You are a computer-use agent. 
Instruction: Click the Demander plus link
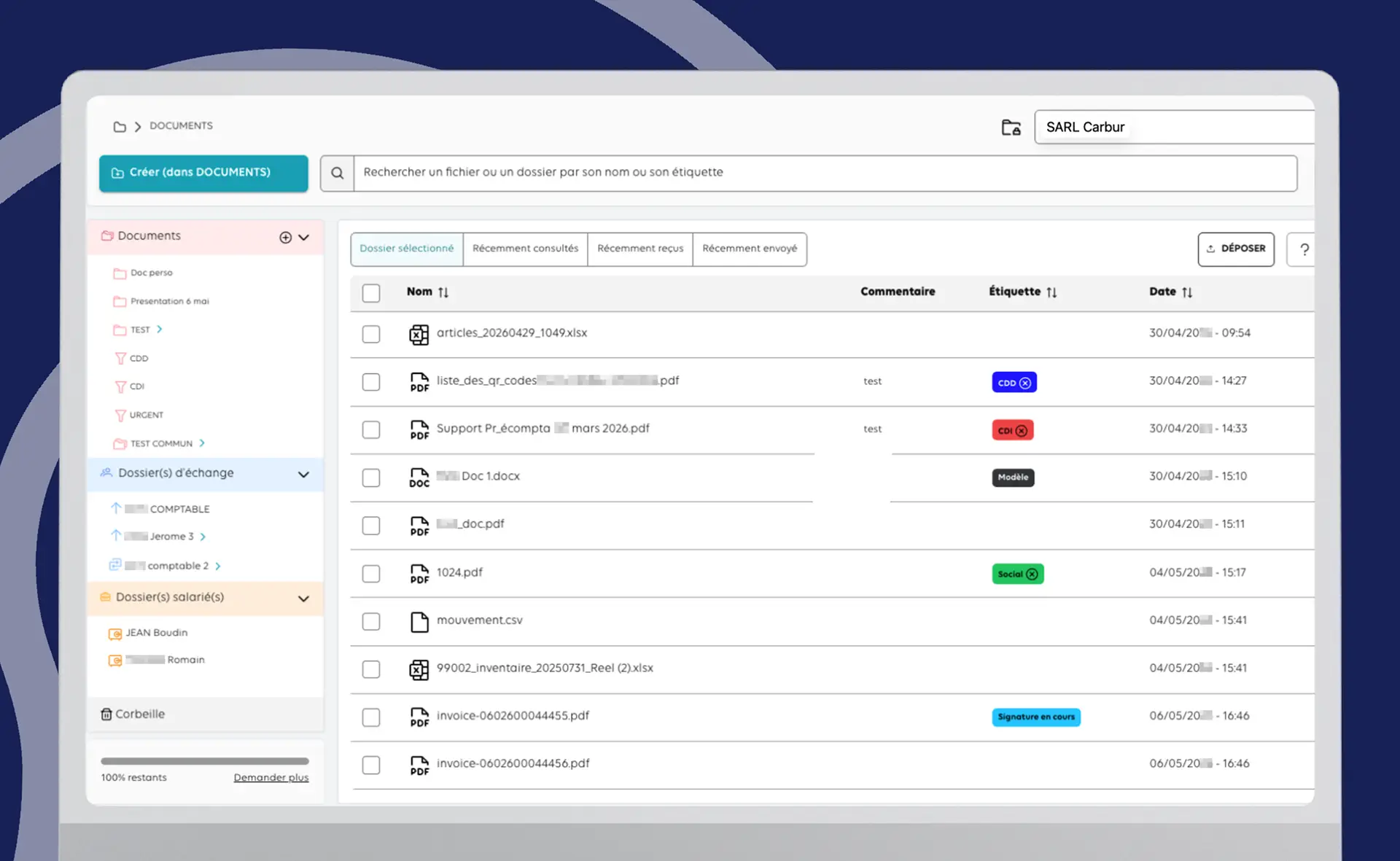click(271, 777)
